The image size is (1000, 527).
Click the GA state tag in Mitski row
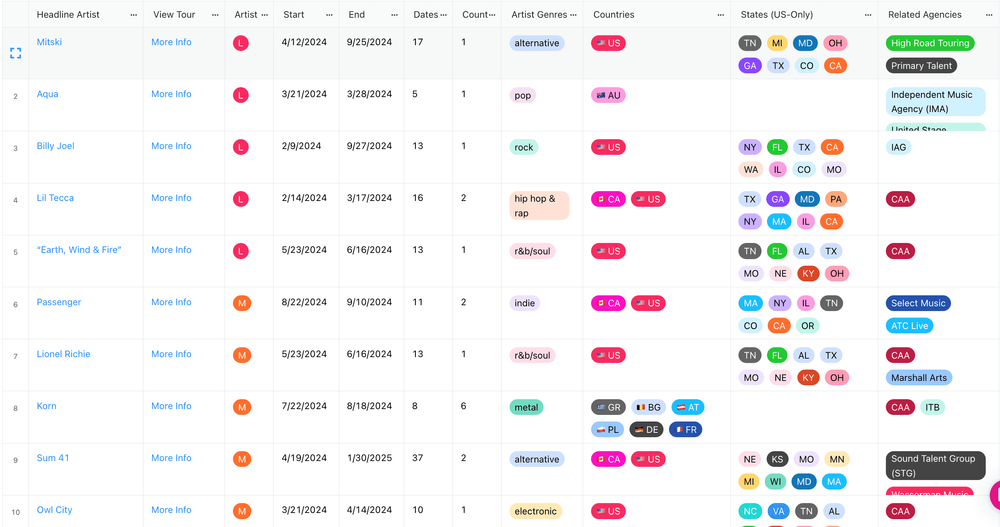coord(750,66)
